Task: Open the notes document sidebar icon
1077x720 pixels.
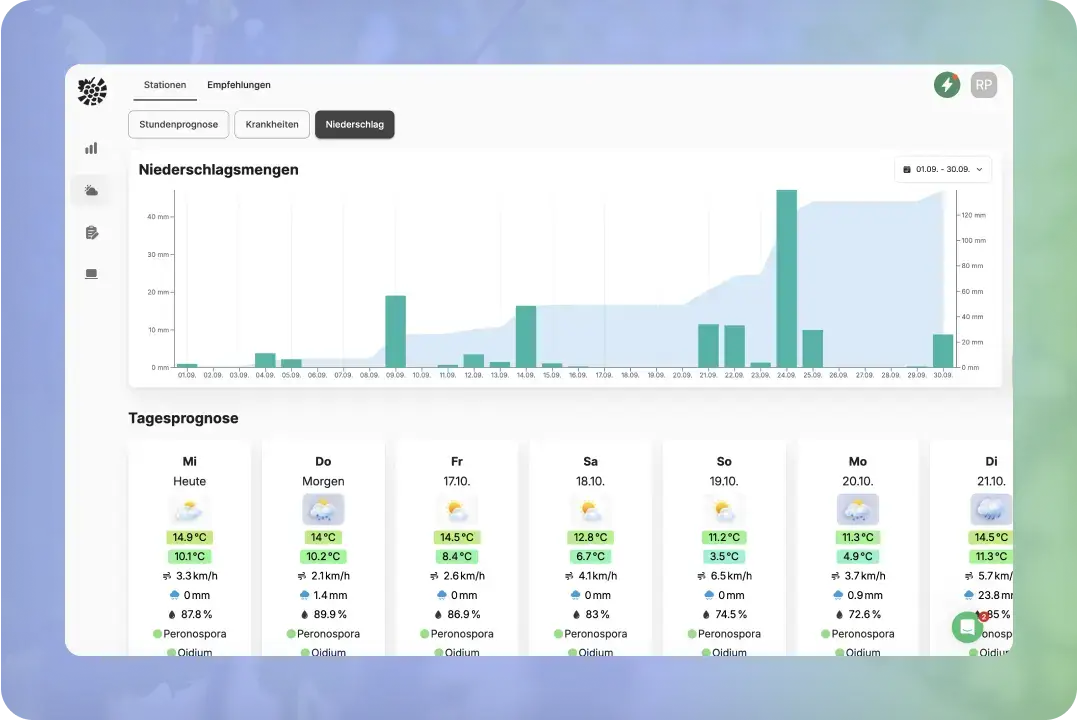Action: (91, 233)
